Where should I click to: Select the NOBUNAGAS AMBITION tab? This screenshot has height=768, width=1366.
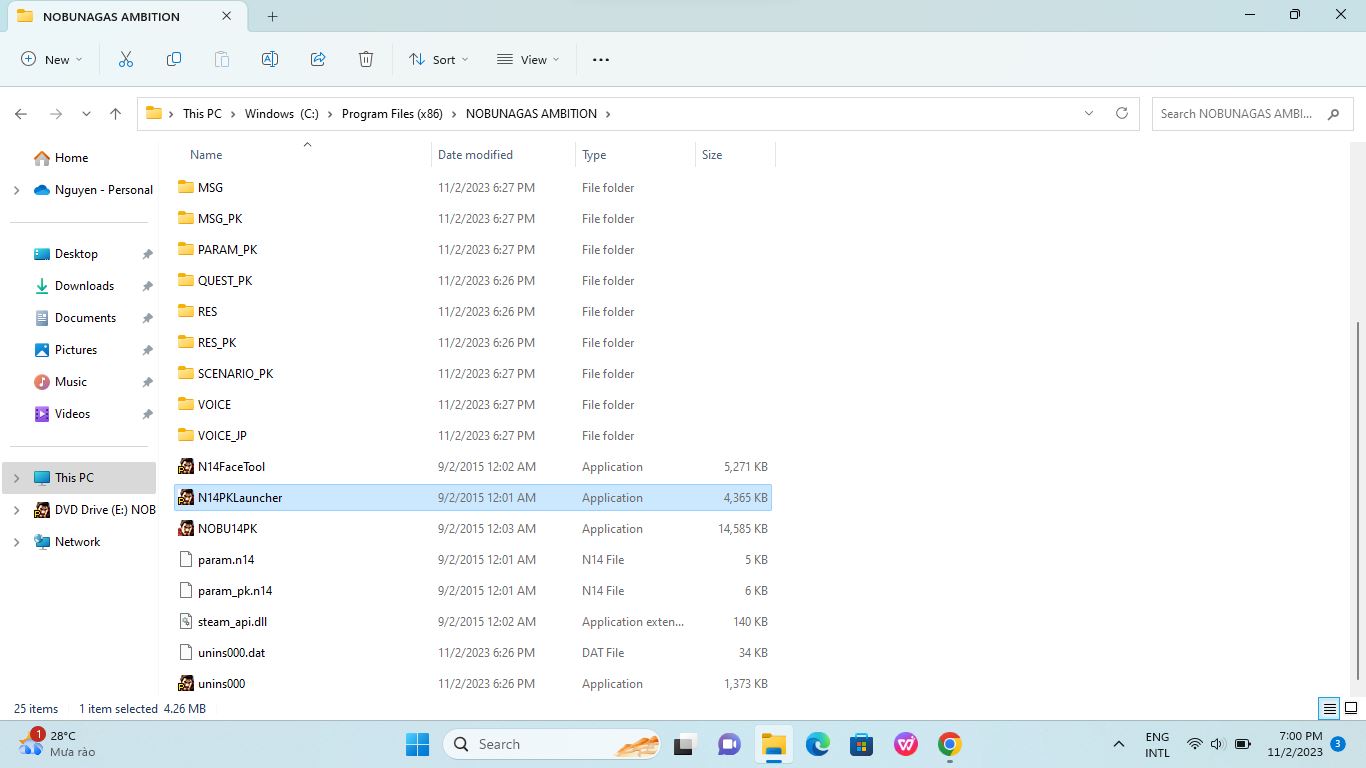(125, 16)
